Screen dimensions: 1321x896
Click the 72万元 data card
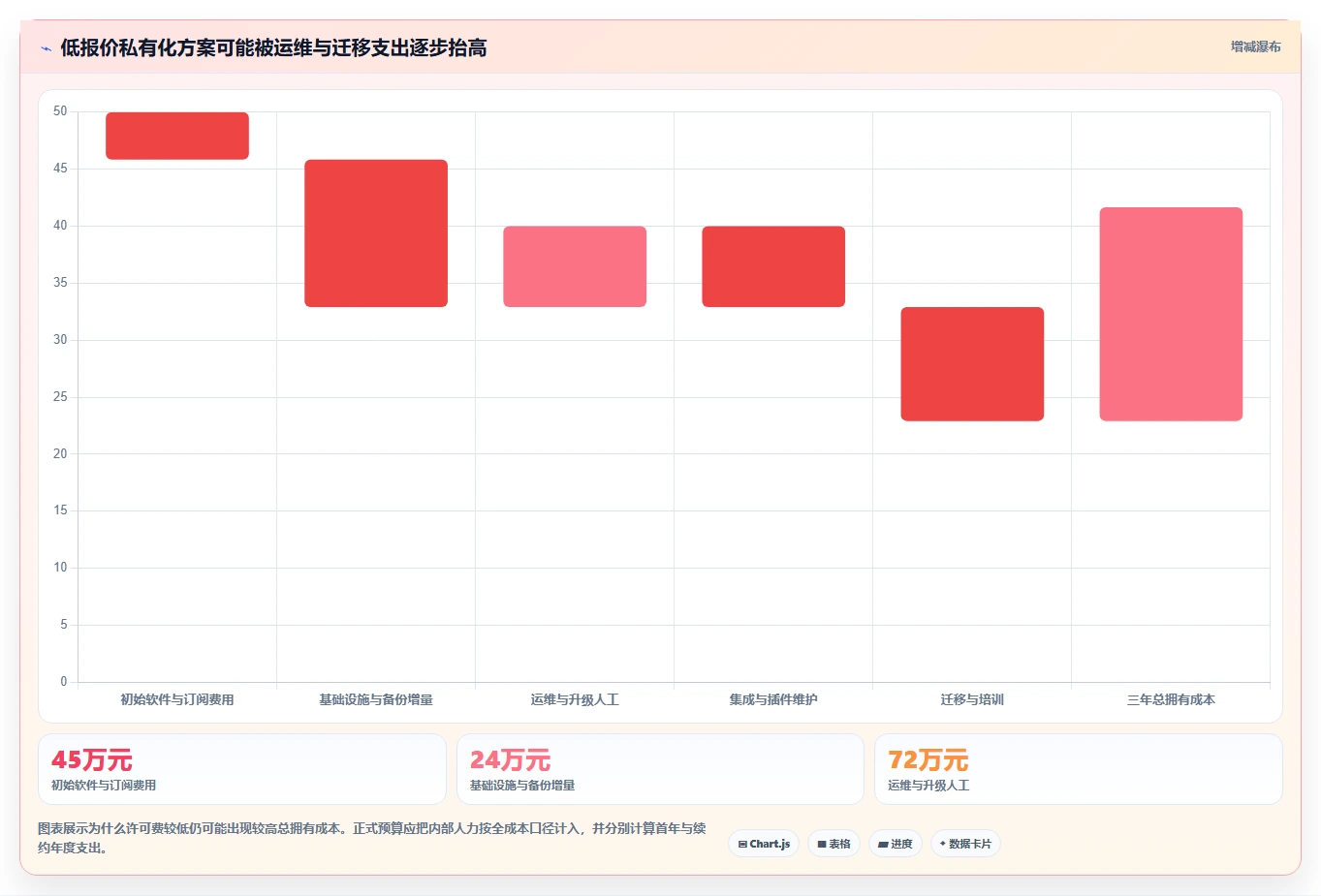point(1079,769)
